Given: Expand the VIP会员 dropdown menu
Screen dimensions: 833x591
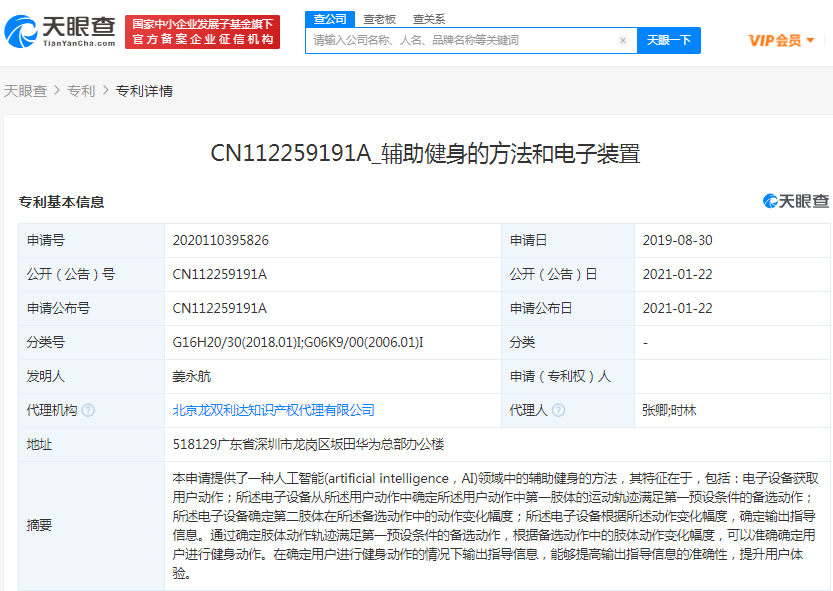Looking at the screenshot, I should pos(781,41).
